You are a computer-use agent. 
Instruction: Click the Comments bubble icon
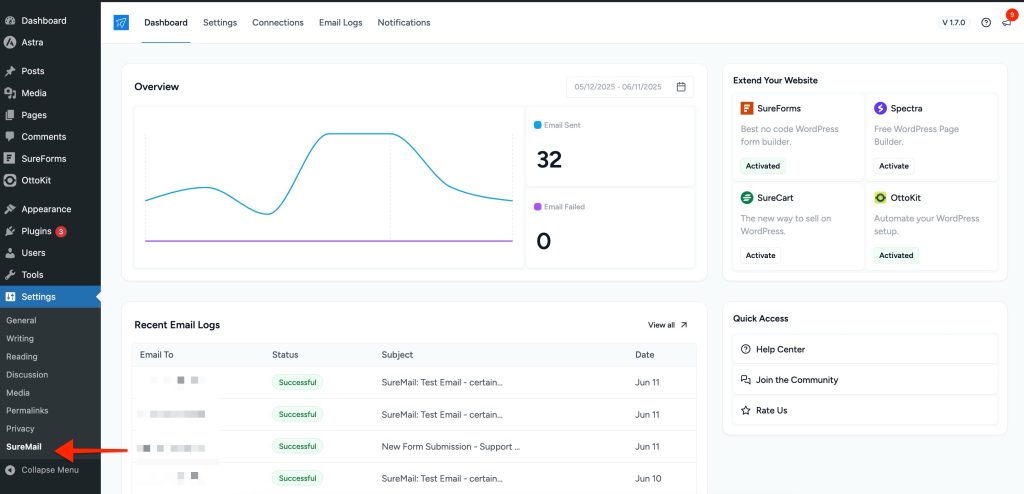pos(10,137)
